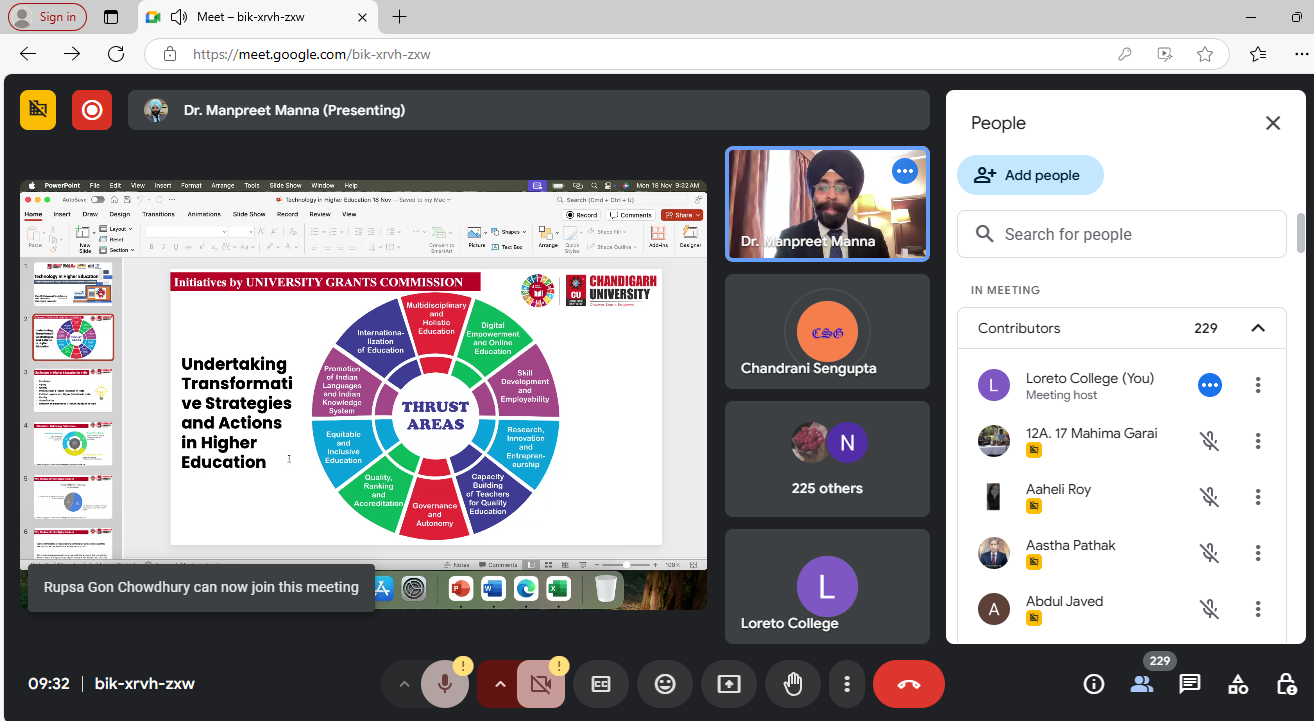Open the emoji reactions button
The height and width of the screenshot is (721, 1314).
[665, 684]
